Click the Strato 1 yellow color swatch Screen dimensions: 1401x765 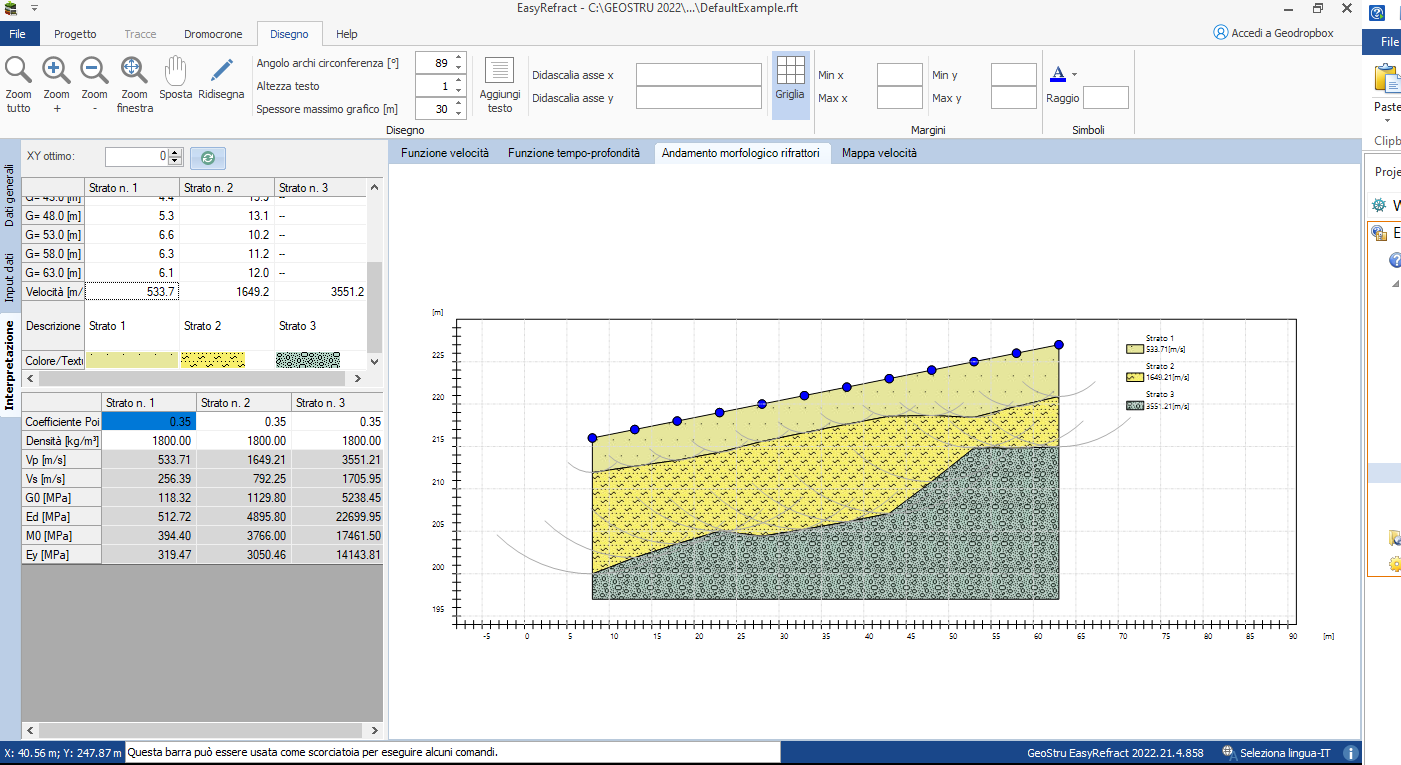tap(132, 360)
